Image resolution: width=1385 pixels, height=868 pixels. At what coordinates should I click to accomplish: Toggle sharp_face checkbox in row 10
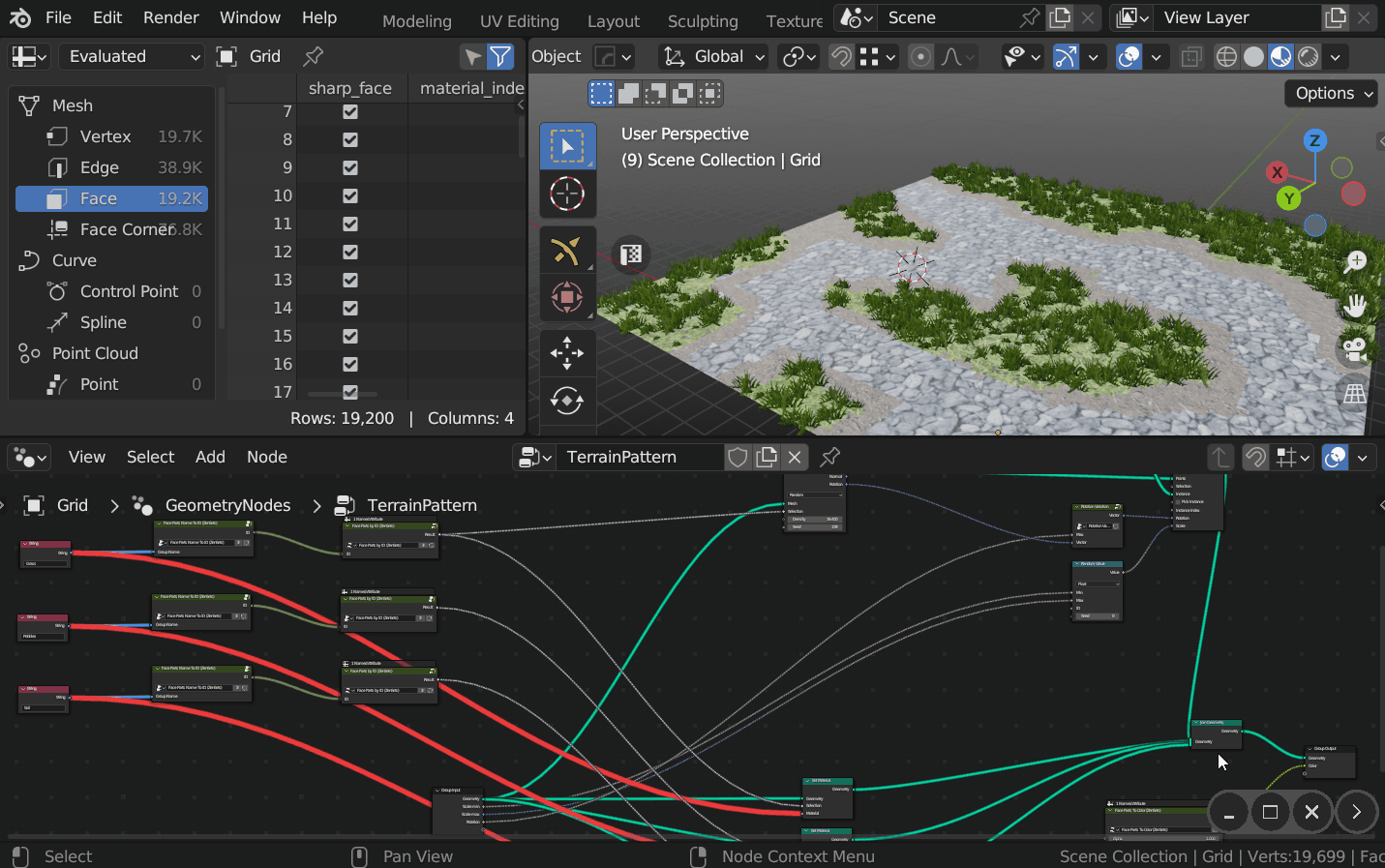tap(350, 195)
